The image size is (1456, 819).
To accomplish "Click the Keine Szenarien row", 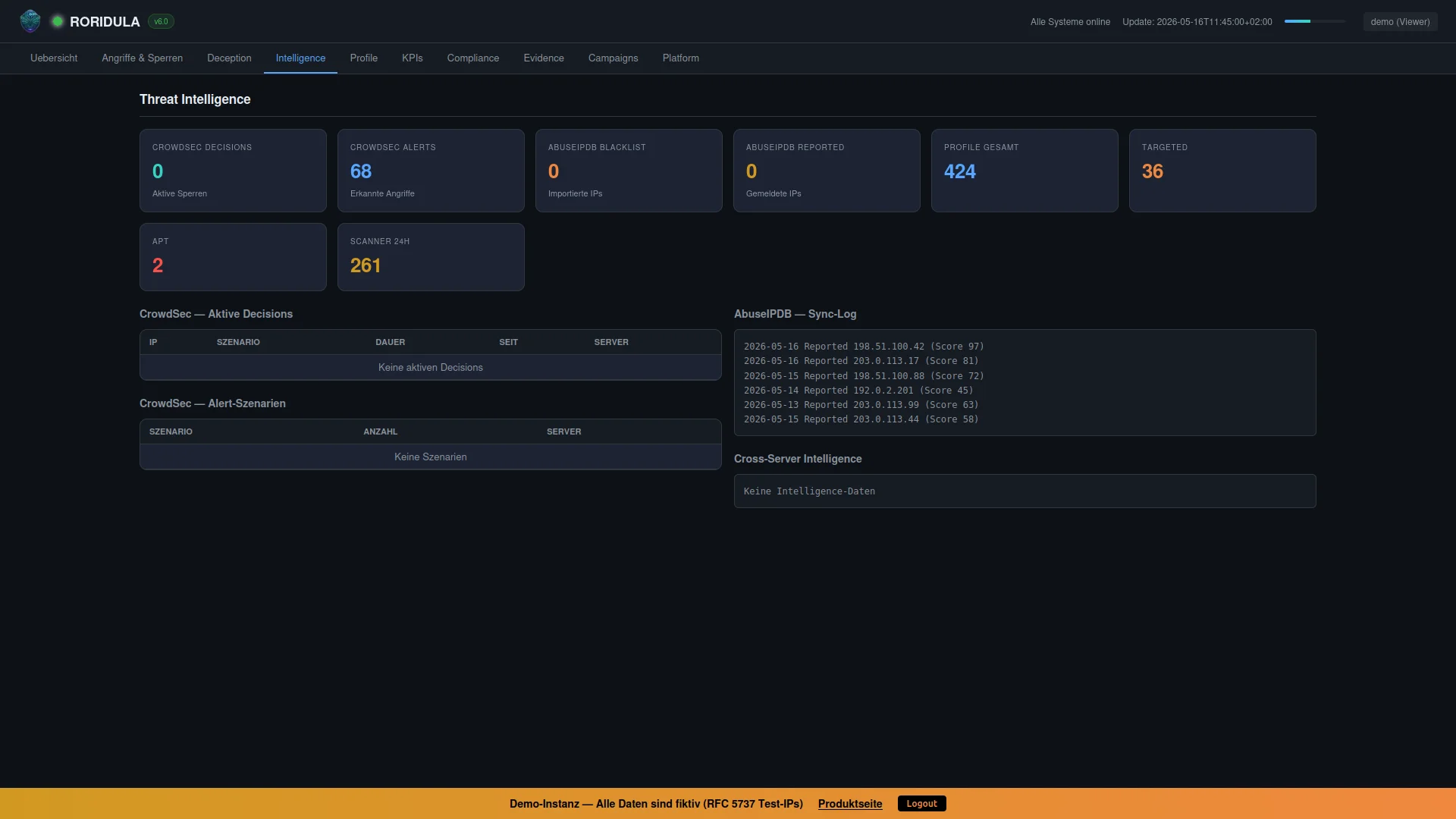I will pos(431,457).
